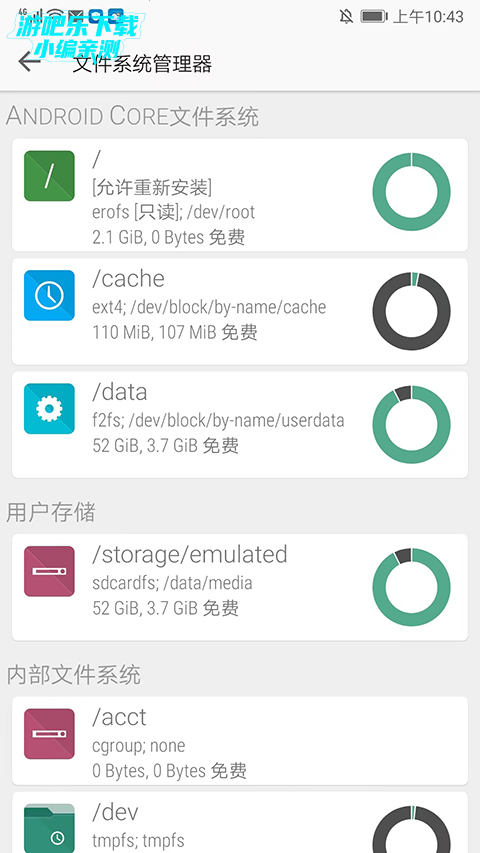Tap the back arrow in the header
Viewport: 480px width, 853px height.
29,61
